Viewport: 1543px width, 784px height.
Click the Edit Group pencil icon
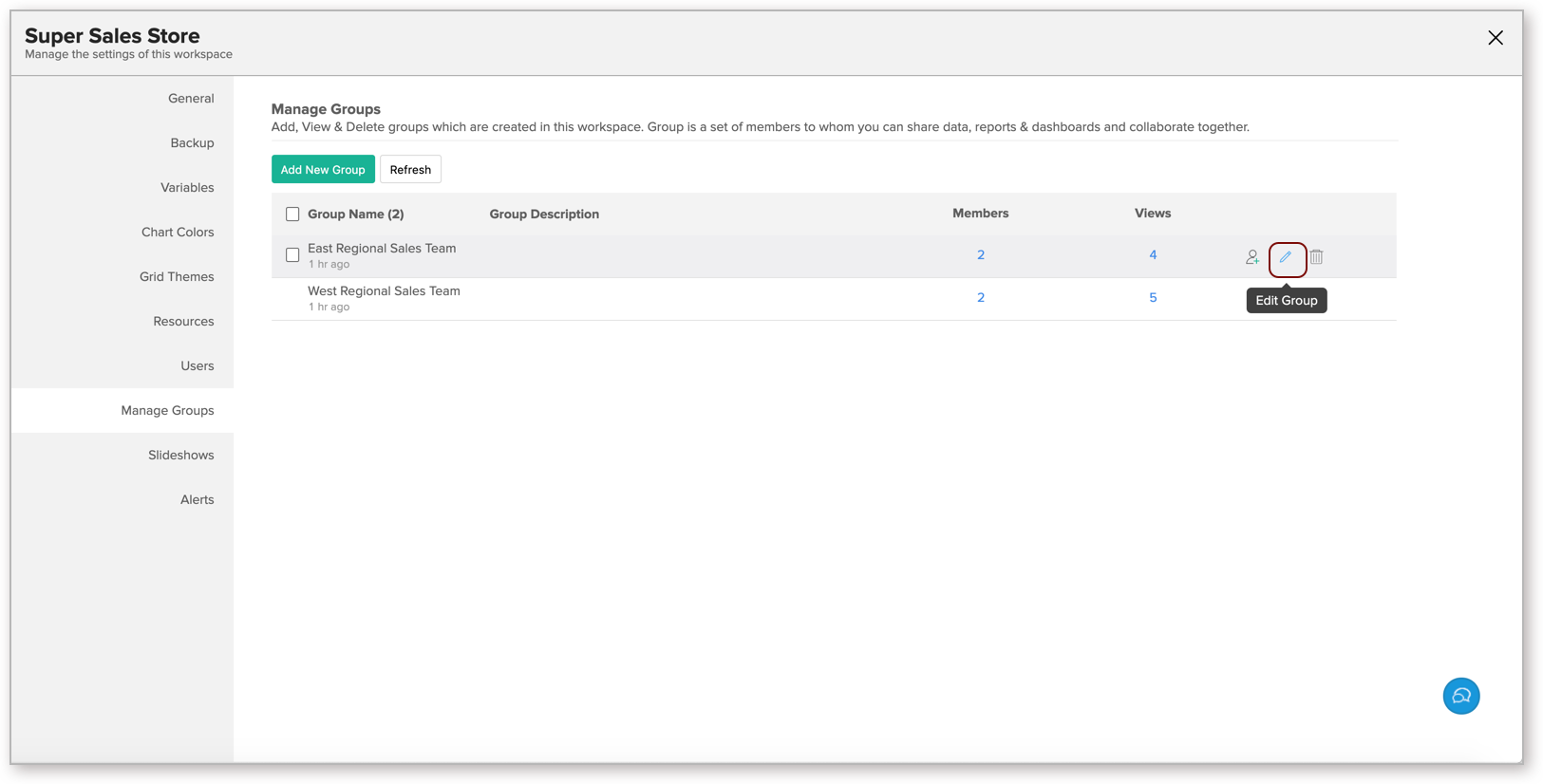(x=1286, y=257)
